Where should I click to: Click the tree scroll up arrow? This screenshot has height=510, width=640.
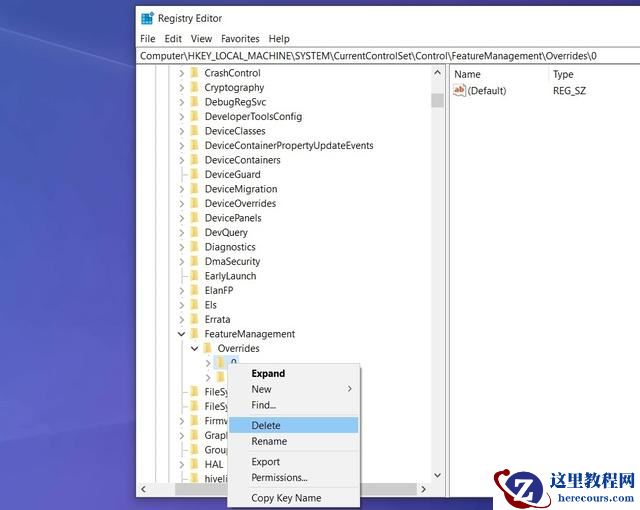pos(438,73)
